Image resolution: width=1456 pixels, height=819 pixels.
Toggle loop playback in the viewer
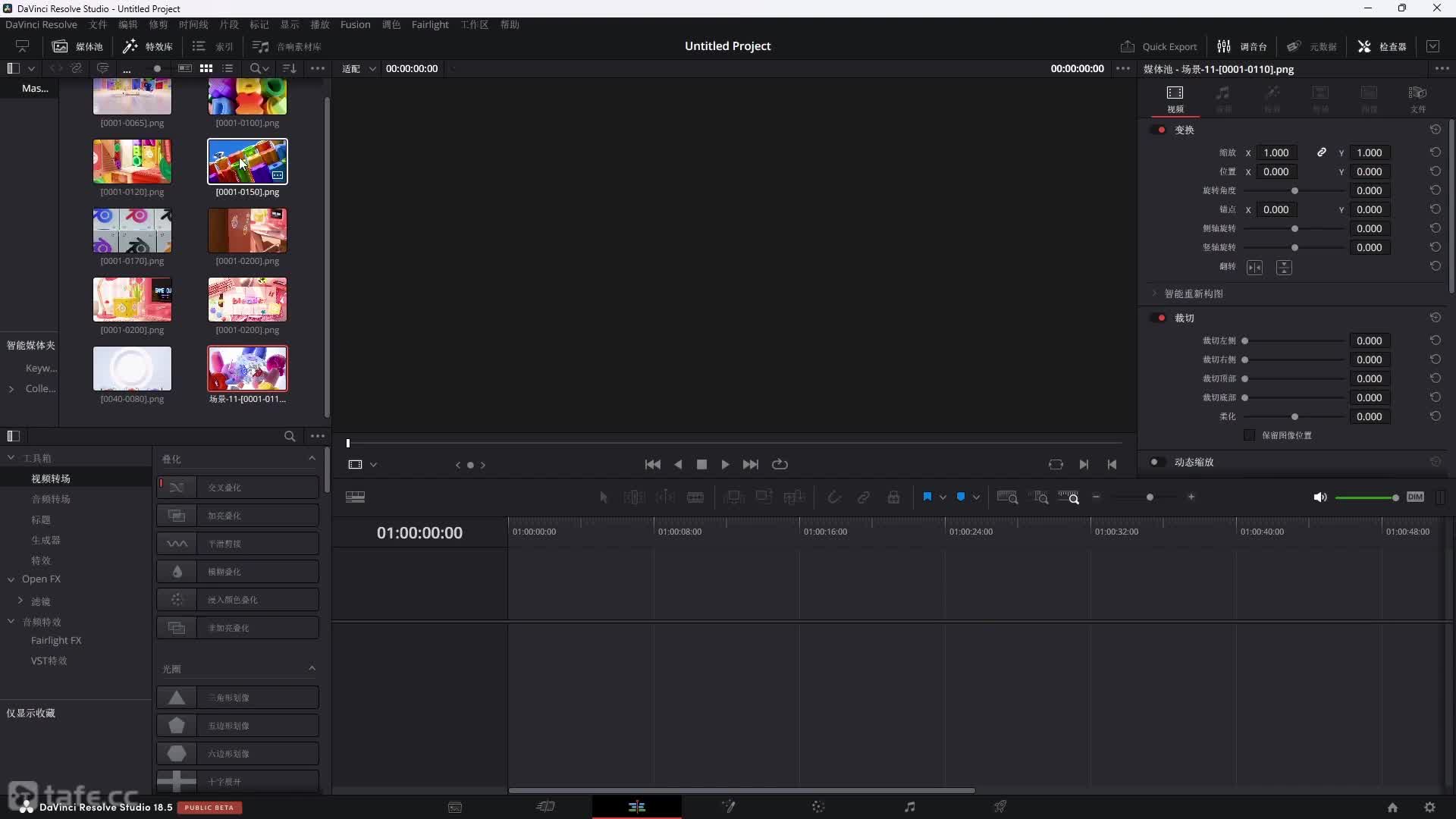click(780, 464)
